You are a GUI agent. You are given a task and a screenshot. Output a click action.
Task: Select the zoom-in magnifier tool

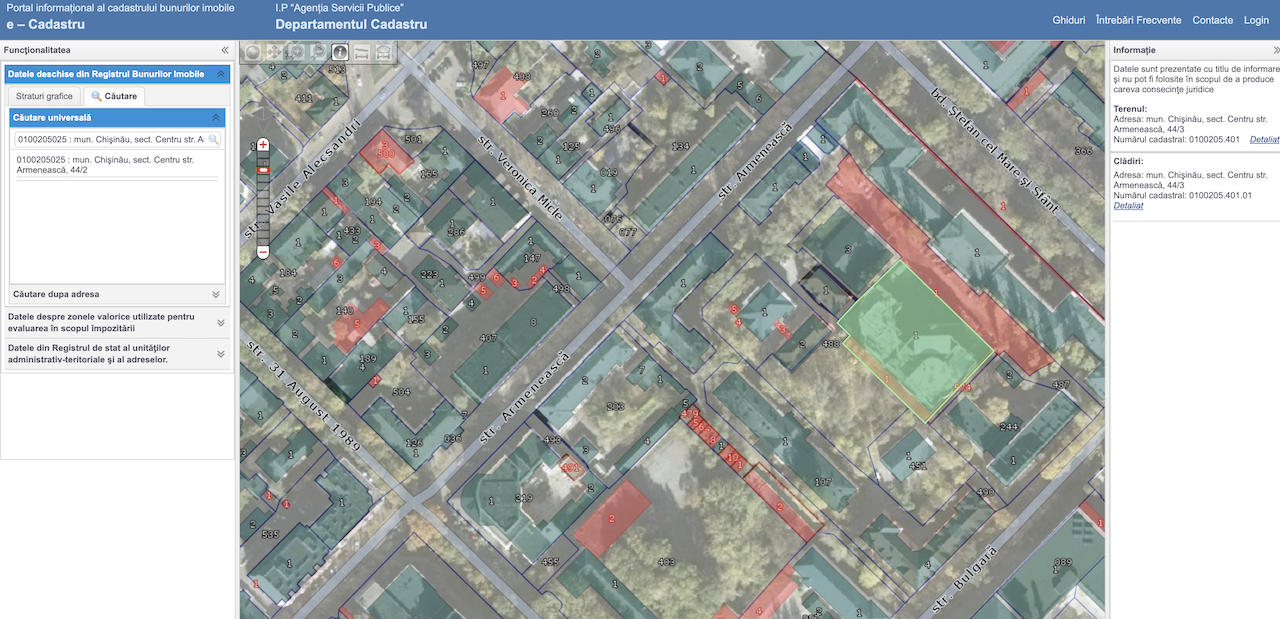click(x=297, y=50)
